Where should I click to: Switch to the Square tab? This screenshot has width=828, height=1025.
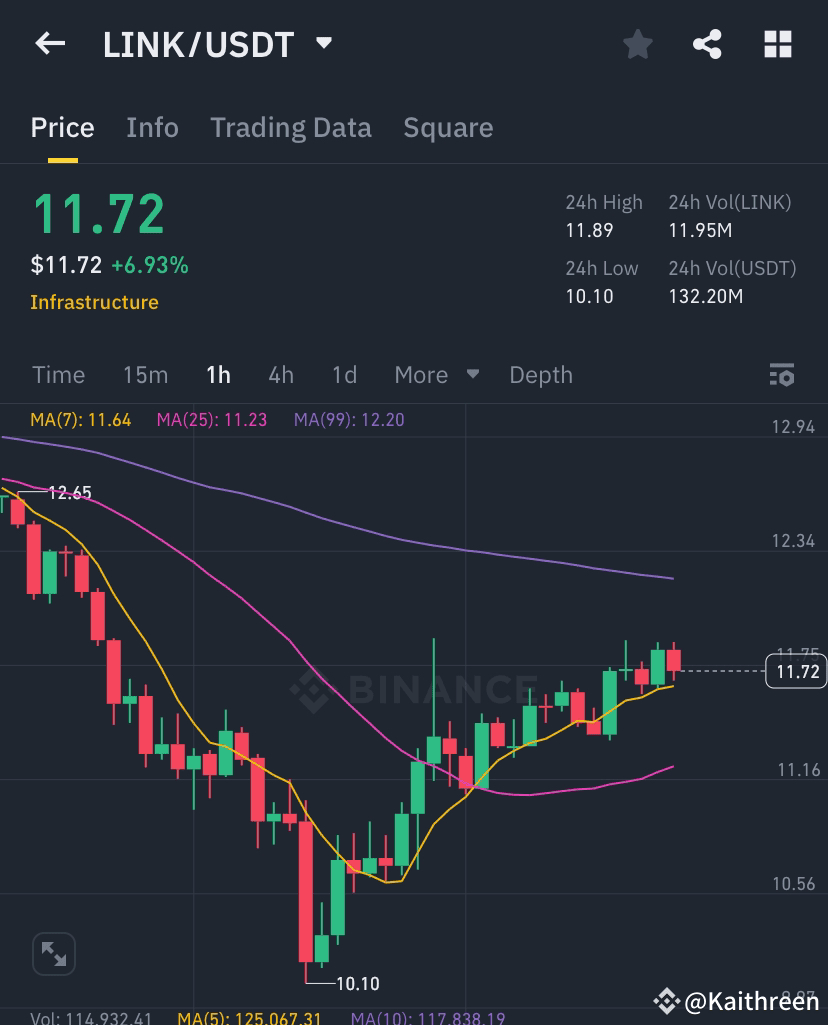coord(448,127)
